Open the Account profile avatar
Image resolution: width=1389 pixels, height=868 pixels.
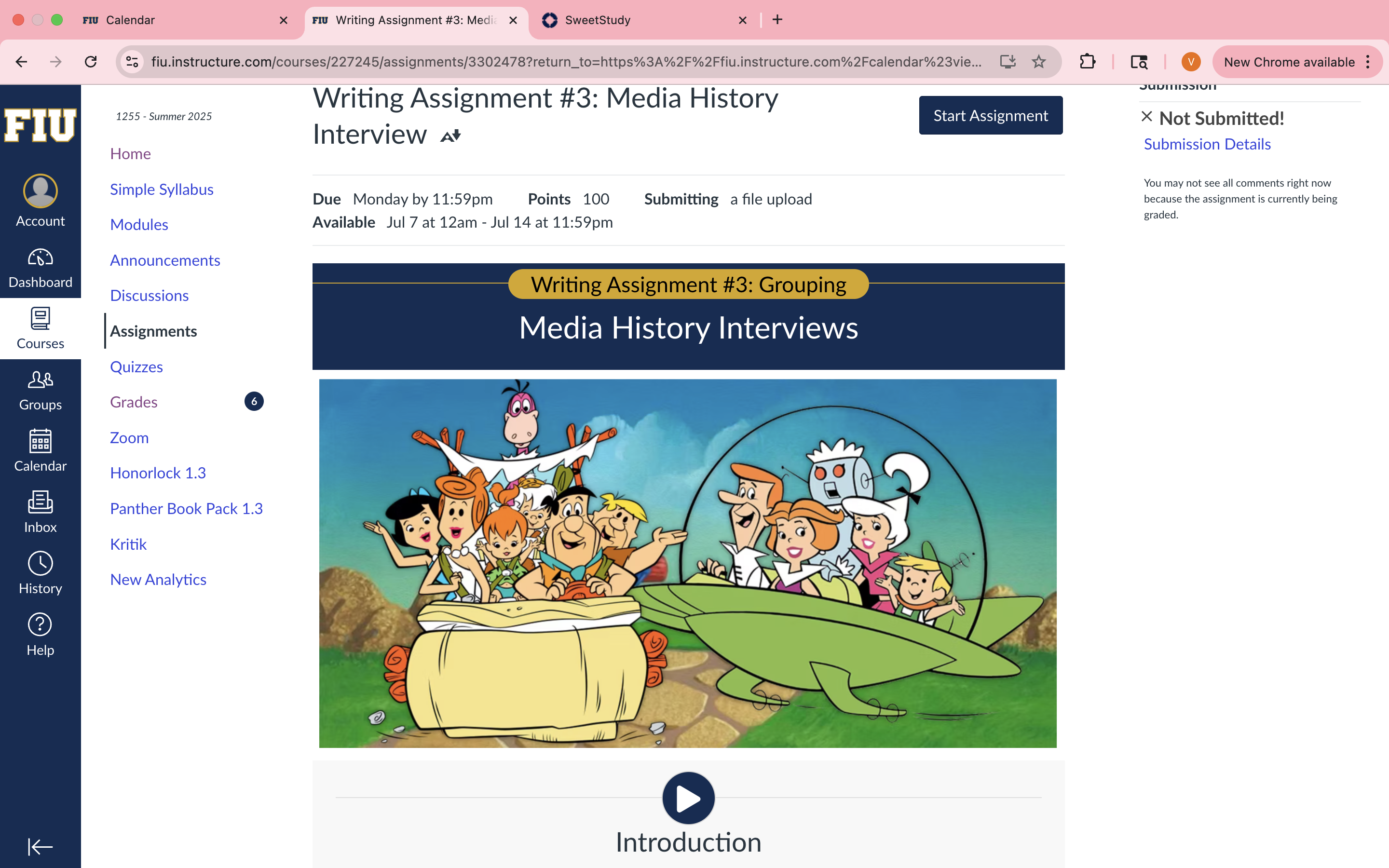coord(40,191)
